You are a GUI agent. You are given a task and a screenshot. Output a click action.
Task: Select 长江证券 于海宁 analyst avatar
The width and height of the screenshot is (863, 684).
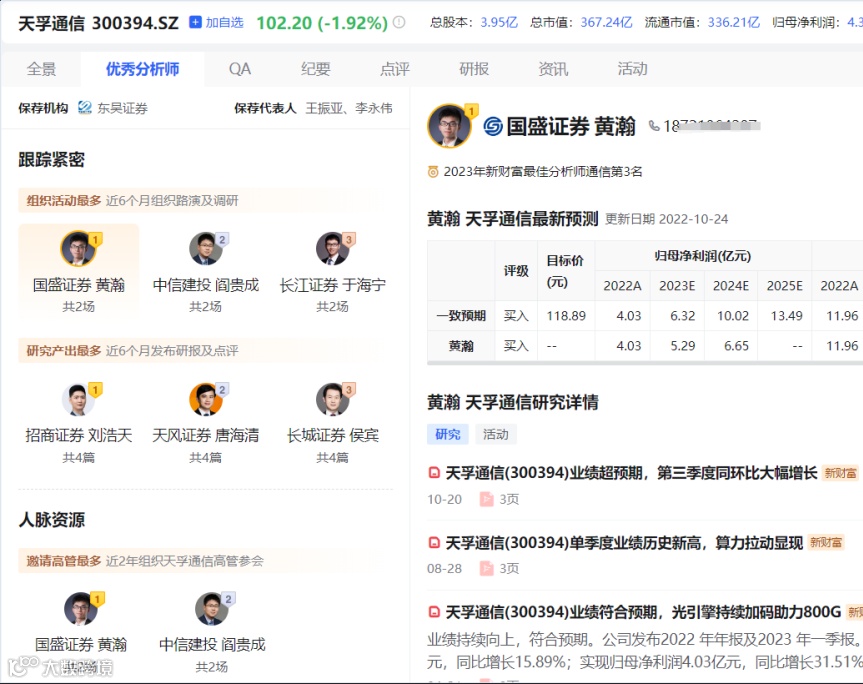[x=332, y=249]
